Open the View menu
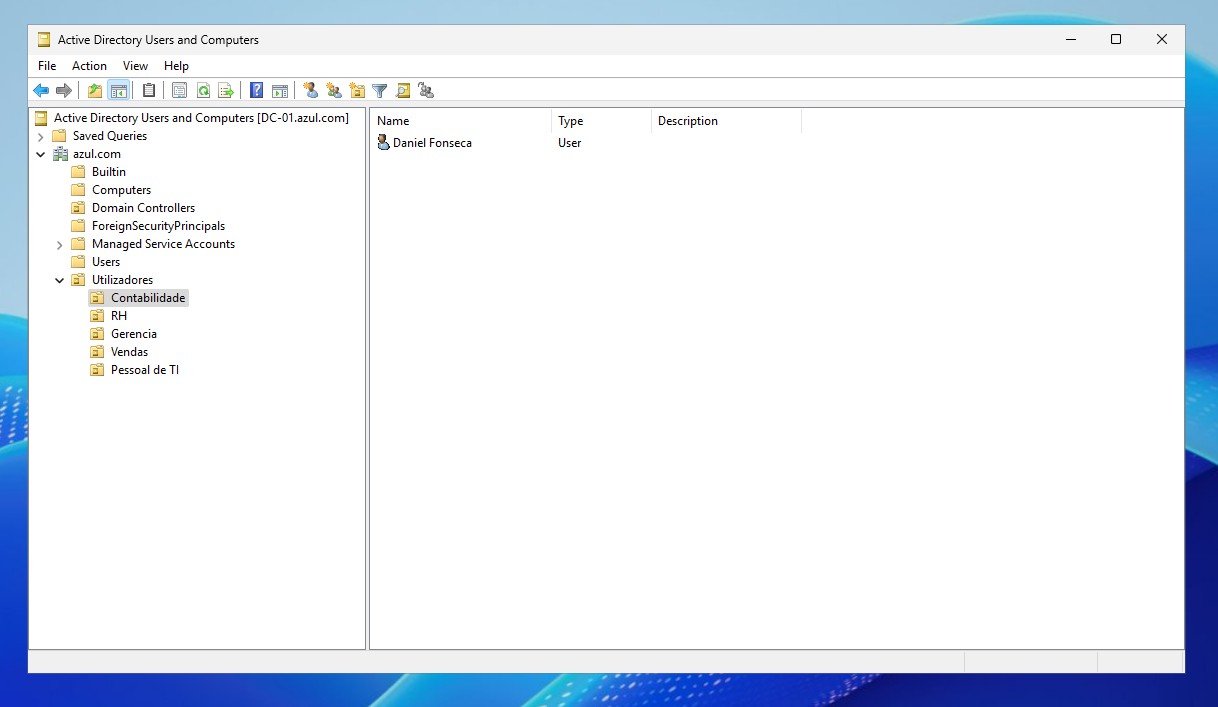Screen dimensions: 1218x707 point(135,66)
